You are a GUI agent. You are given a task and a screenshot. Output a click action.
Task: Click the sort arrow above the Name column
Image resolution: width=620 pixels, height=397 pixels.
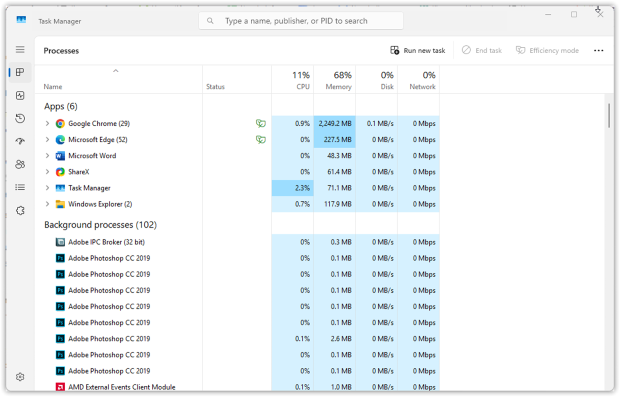[115, 71]
